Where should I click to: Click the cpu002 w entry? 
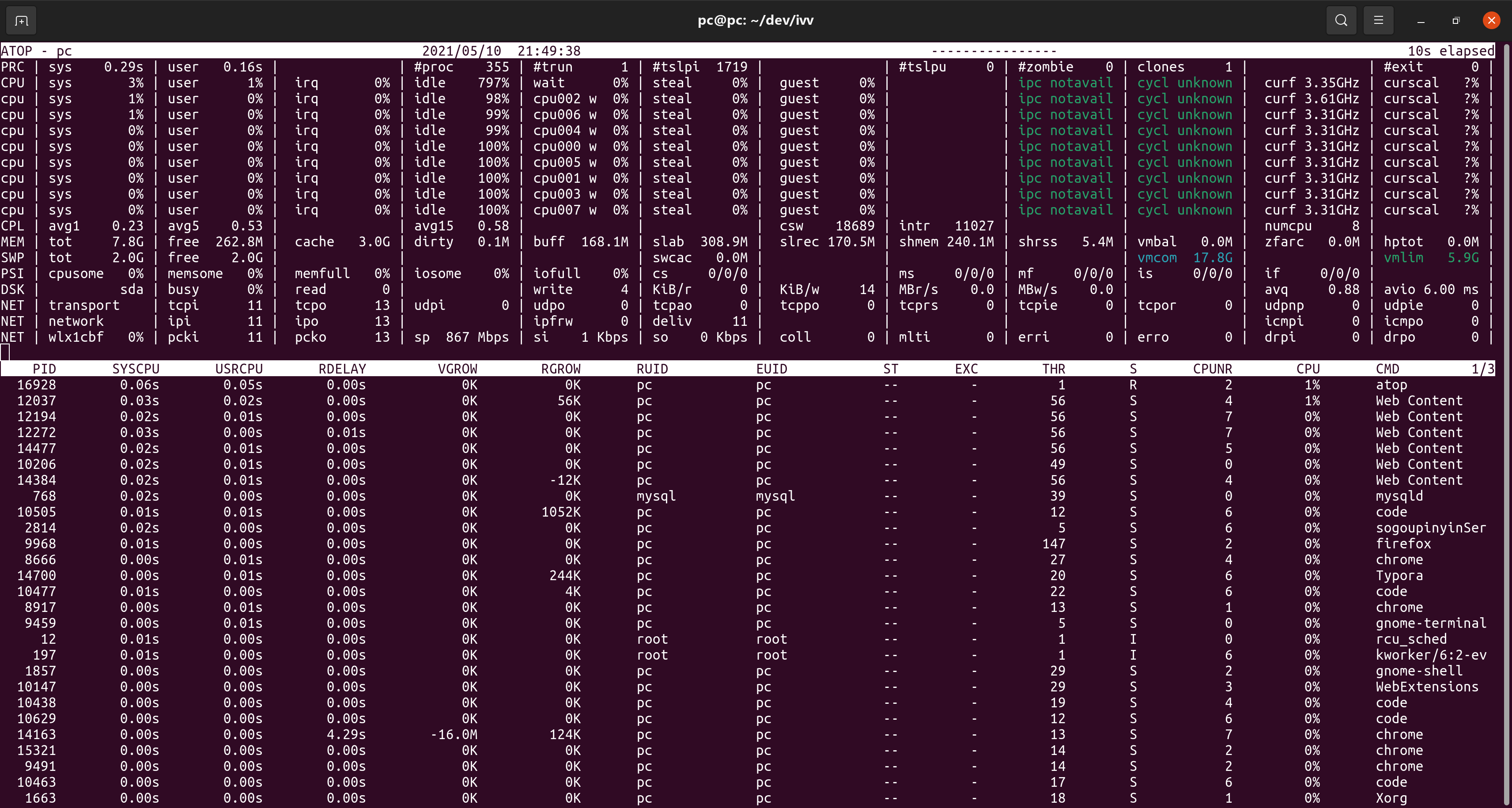click(x=565, y=98)
